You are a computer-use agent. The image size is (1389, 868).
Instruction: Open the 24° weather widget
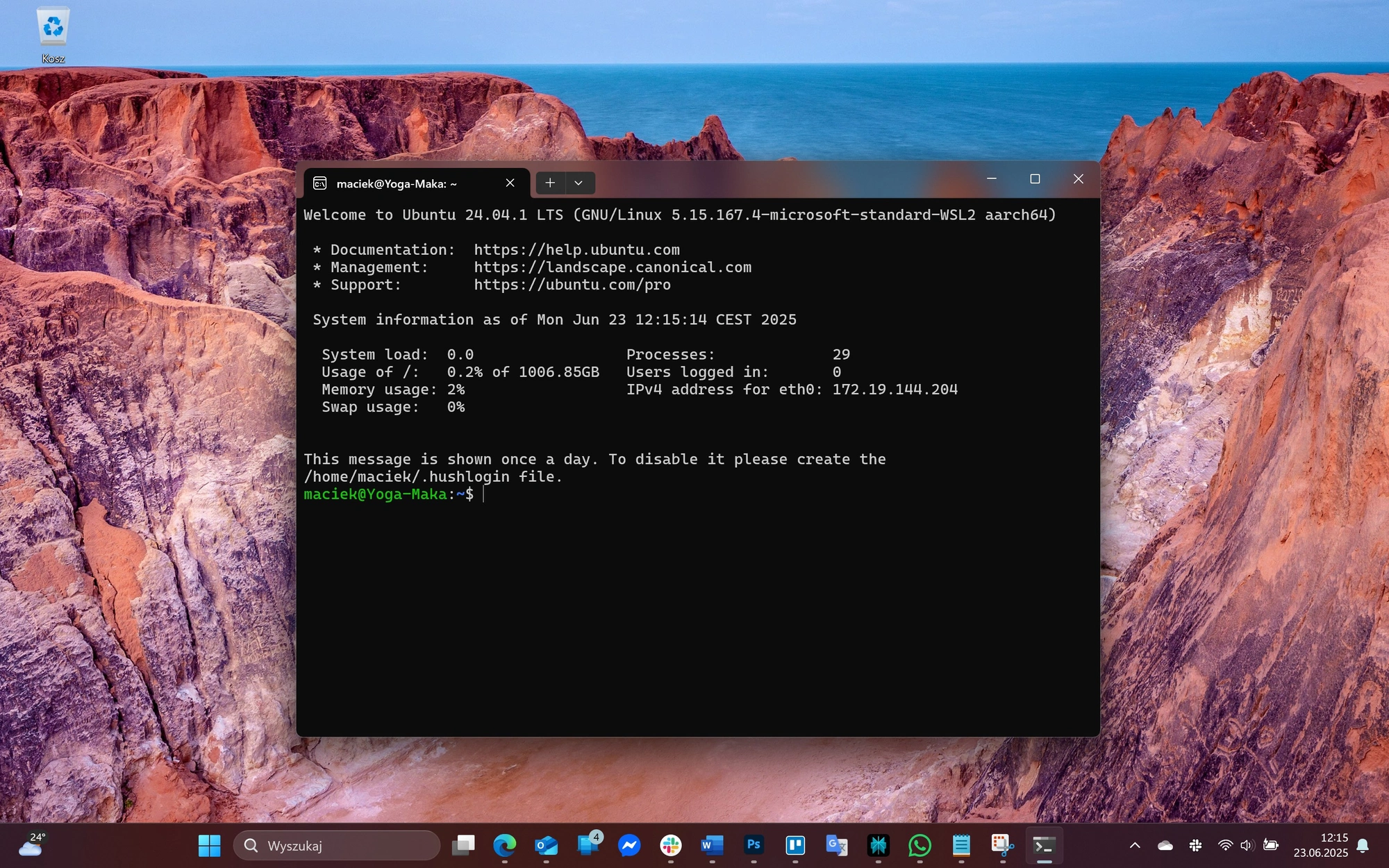(32, 845)
